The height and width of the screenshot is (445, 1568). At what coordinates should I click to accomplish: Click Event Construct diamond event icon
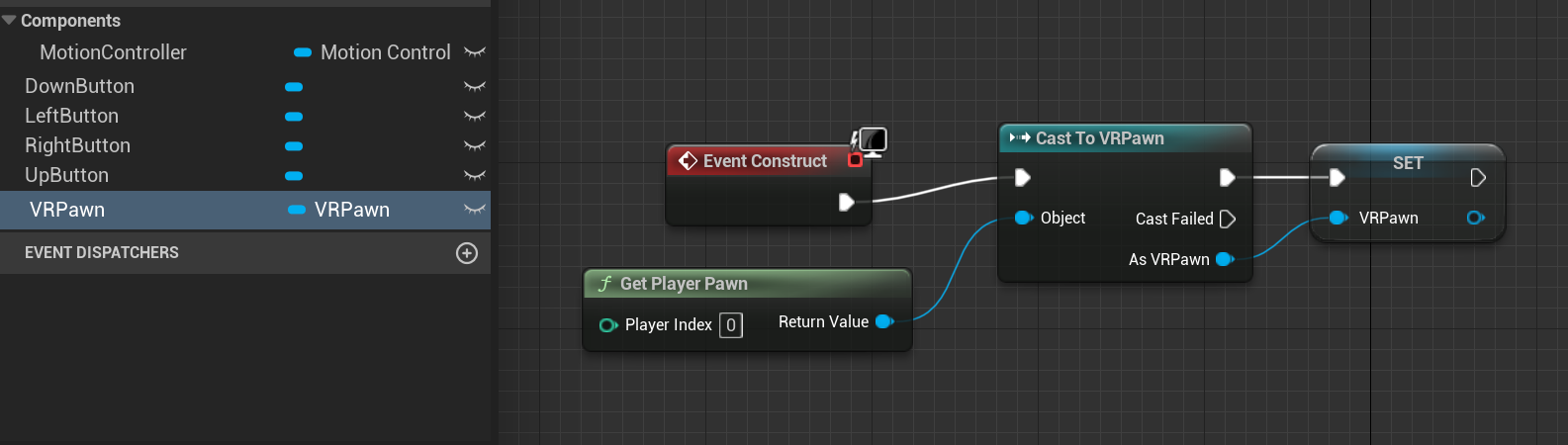click(x=688, y=160)
